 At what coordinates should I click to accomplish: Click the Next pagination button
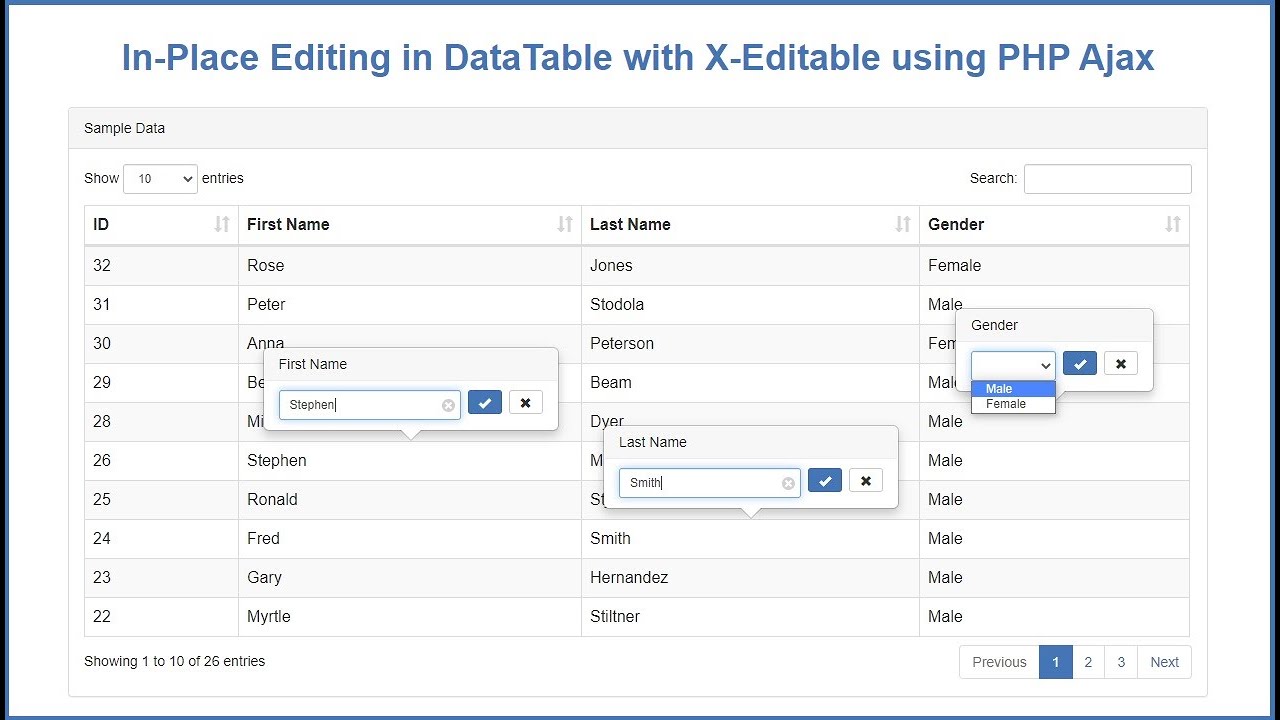1164,662
